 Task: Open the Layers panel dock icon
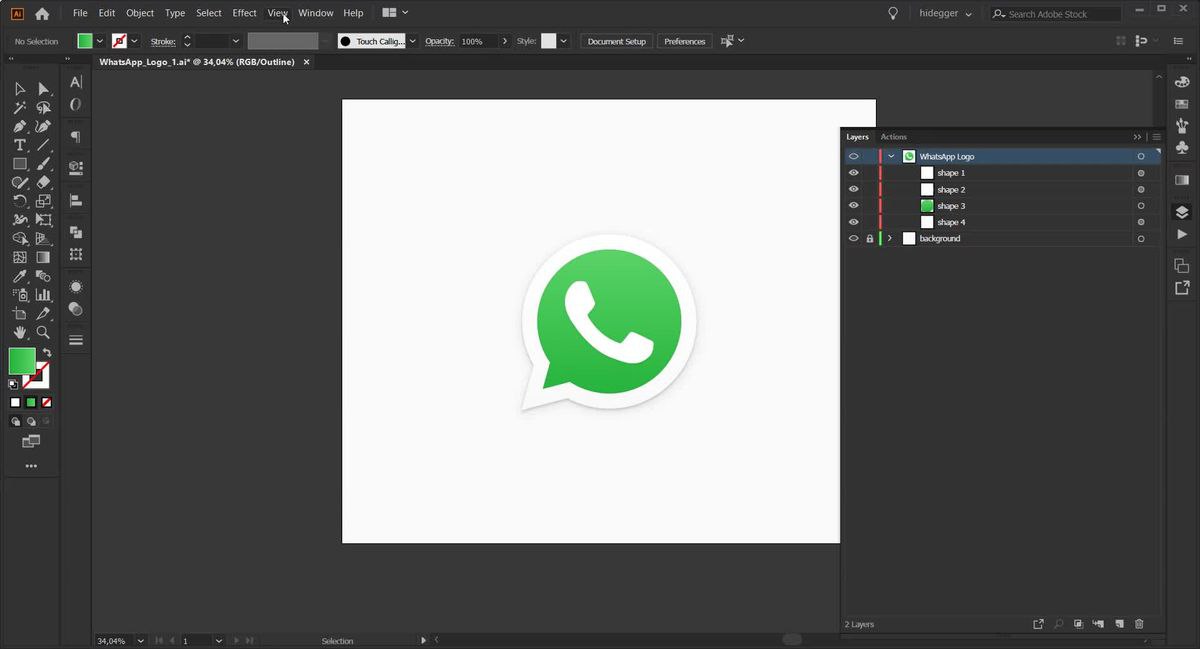(x=1181, y=212)
